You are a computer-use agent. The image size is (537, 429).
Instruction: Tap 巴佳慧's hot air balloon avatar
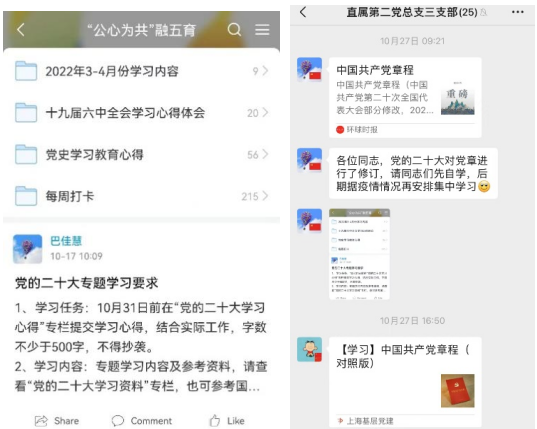point(27,249)
